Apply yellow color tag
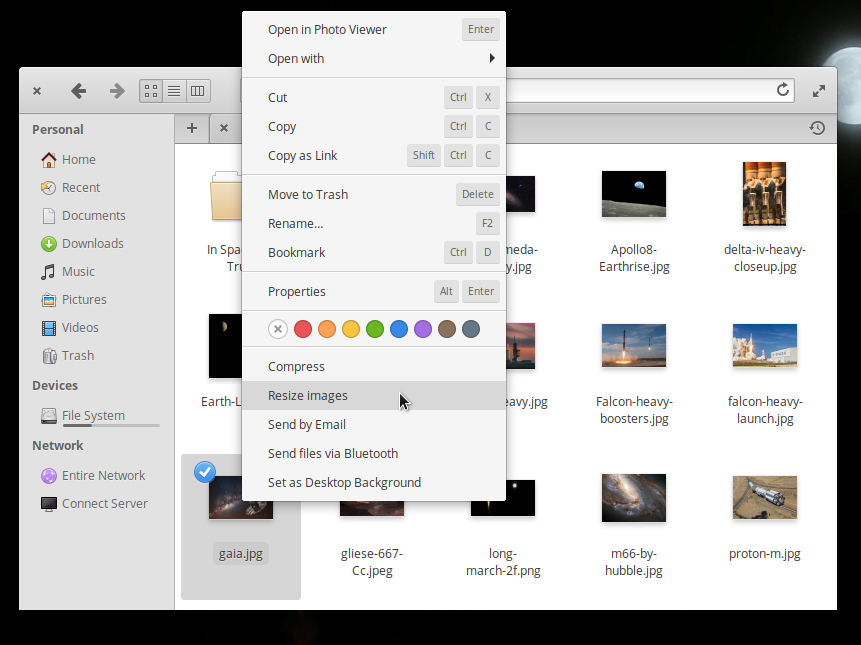The width and height of the screenshot is (861, 645). (351, 329)
